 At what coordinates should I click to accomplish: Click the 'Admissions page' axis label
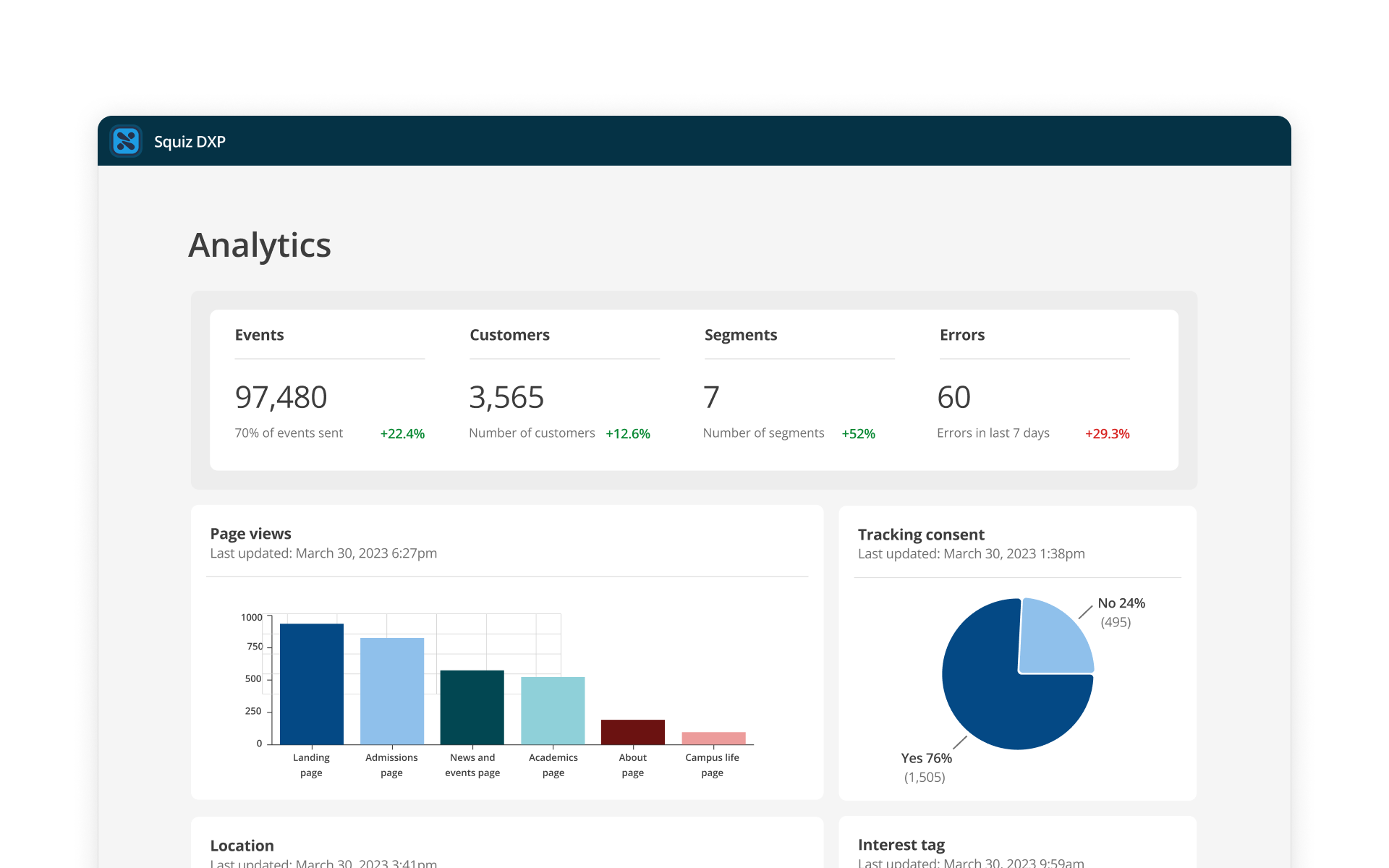coord(391,765)
